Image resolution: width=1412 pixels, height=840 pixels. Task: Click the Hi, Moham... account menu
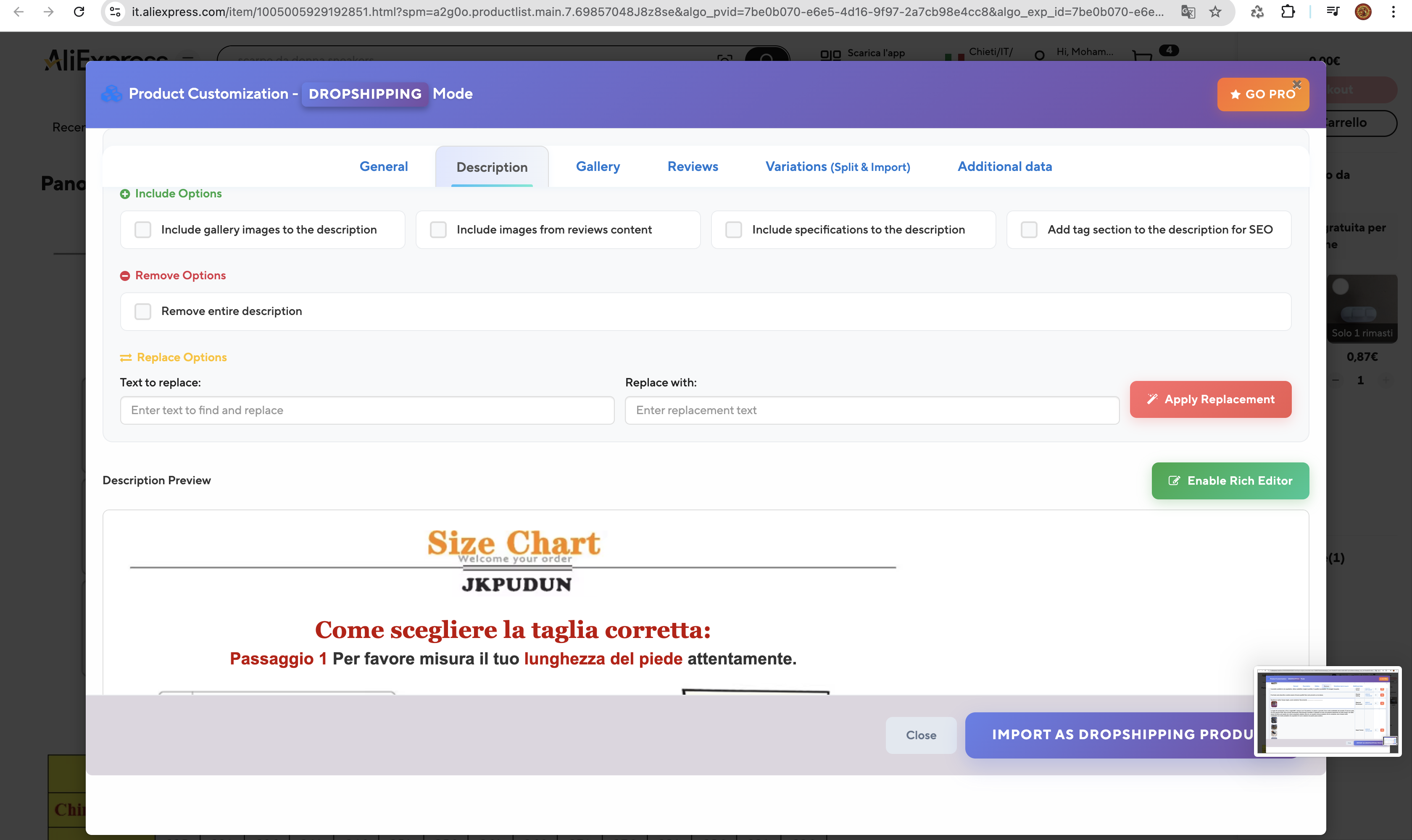(1084, 52)
